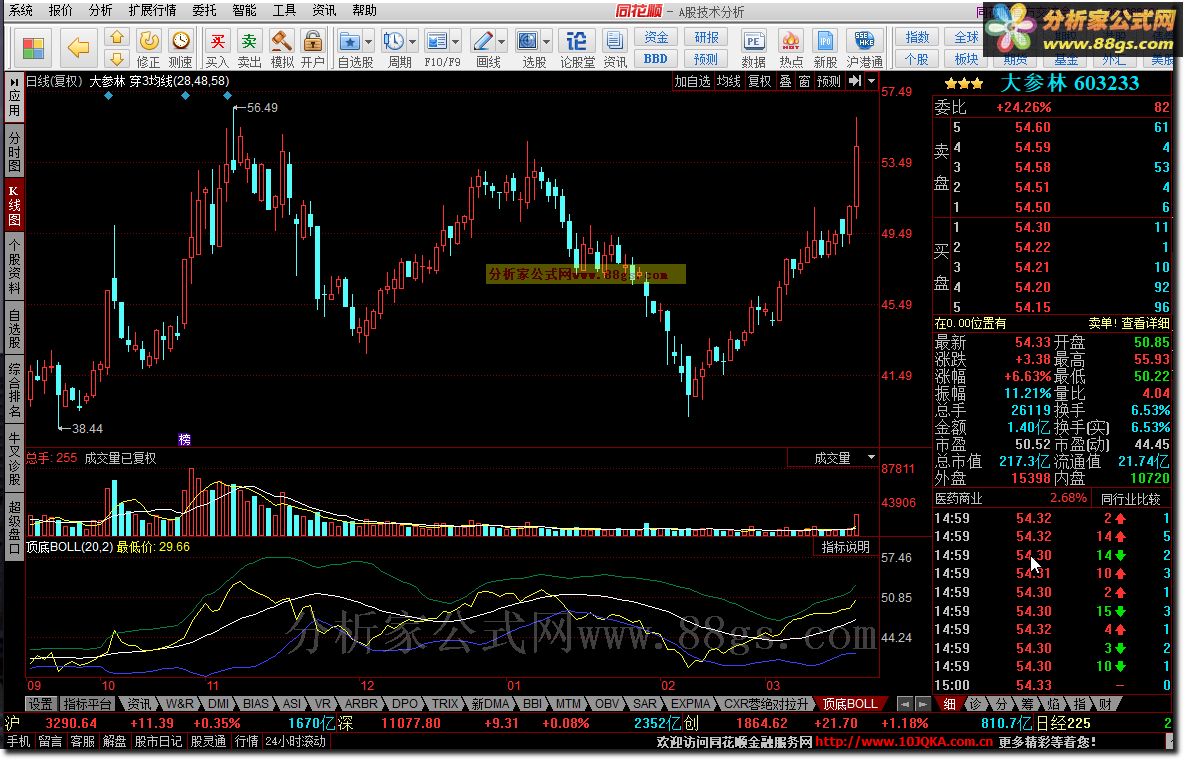Toggle the 预测 forecast chart option
Screen dimensions: 1185x760
(829, 81)
